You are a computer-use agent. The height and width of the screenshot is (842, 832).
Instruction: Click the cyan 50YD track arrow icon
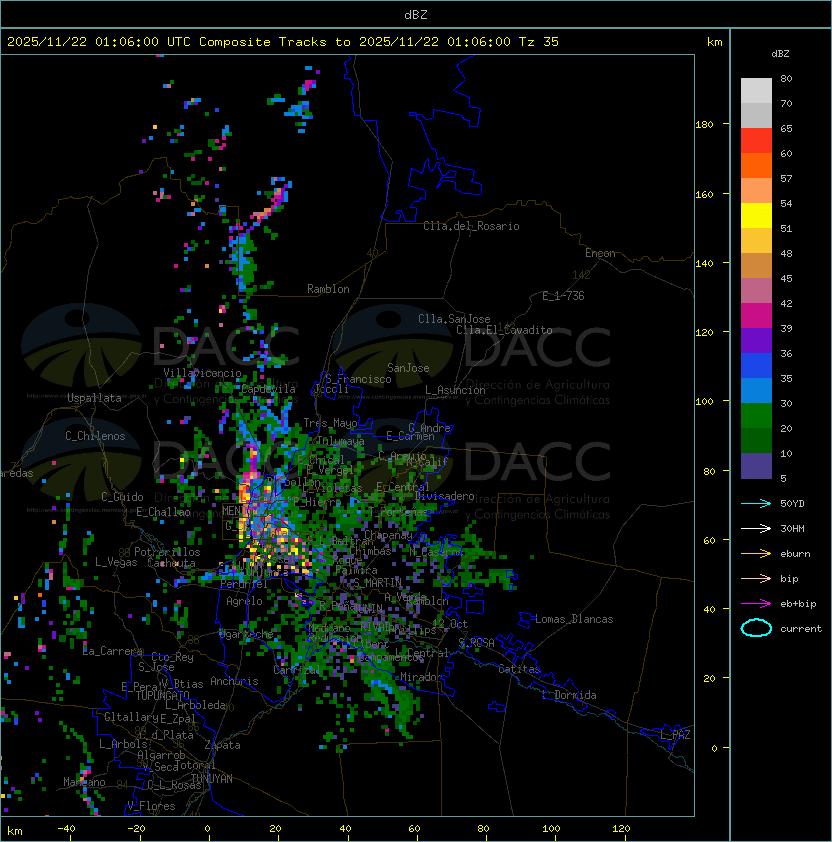[756, 504]
